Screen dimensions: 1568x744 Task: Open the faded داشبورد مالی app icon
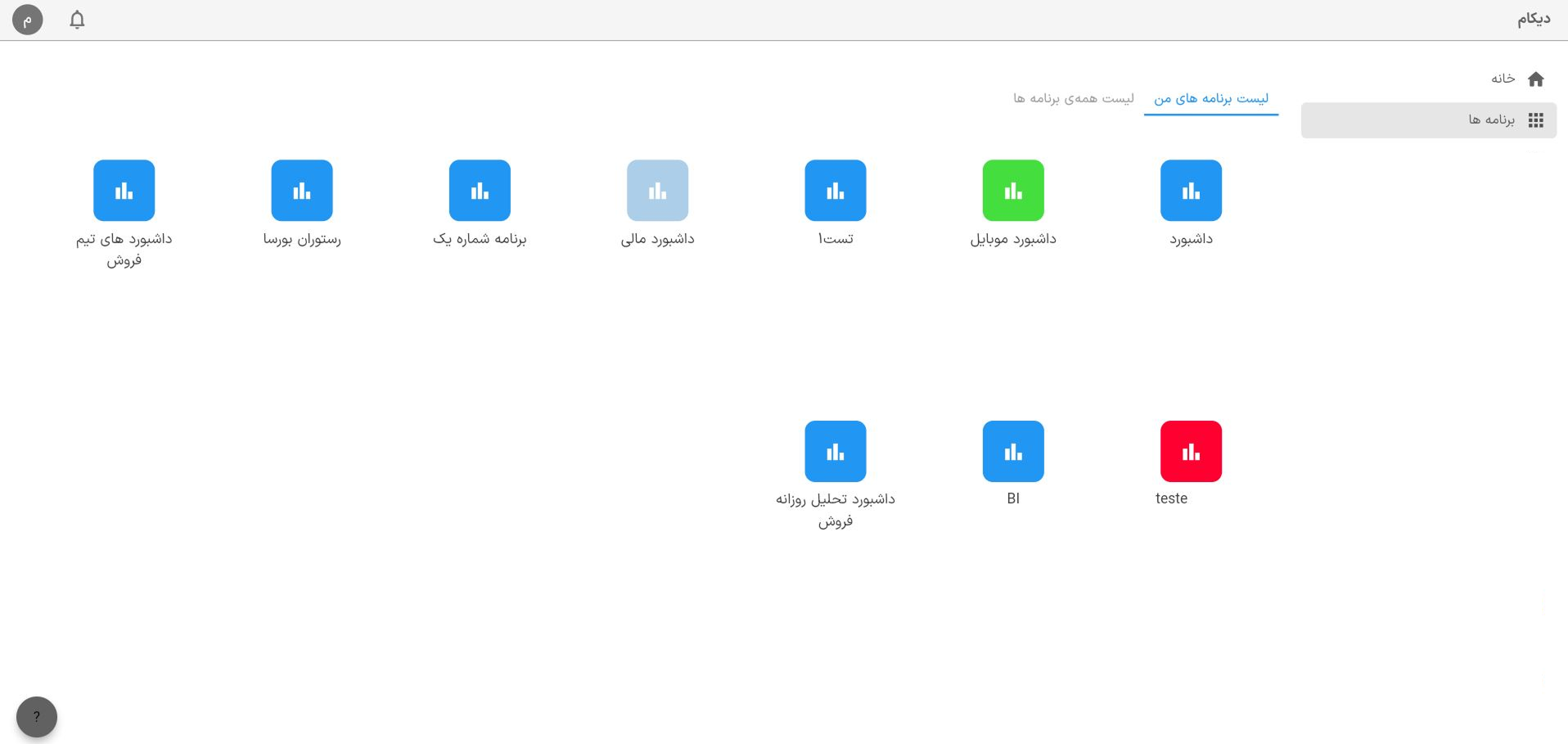coord(657,190)
